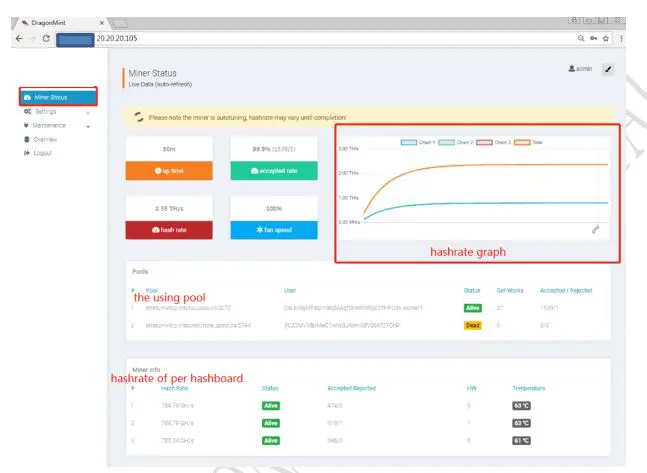The width and height of the screenshot is (647, 473).
Task: Click the wrench icon below the graph
Action: (595, 229)
